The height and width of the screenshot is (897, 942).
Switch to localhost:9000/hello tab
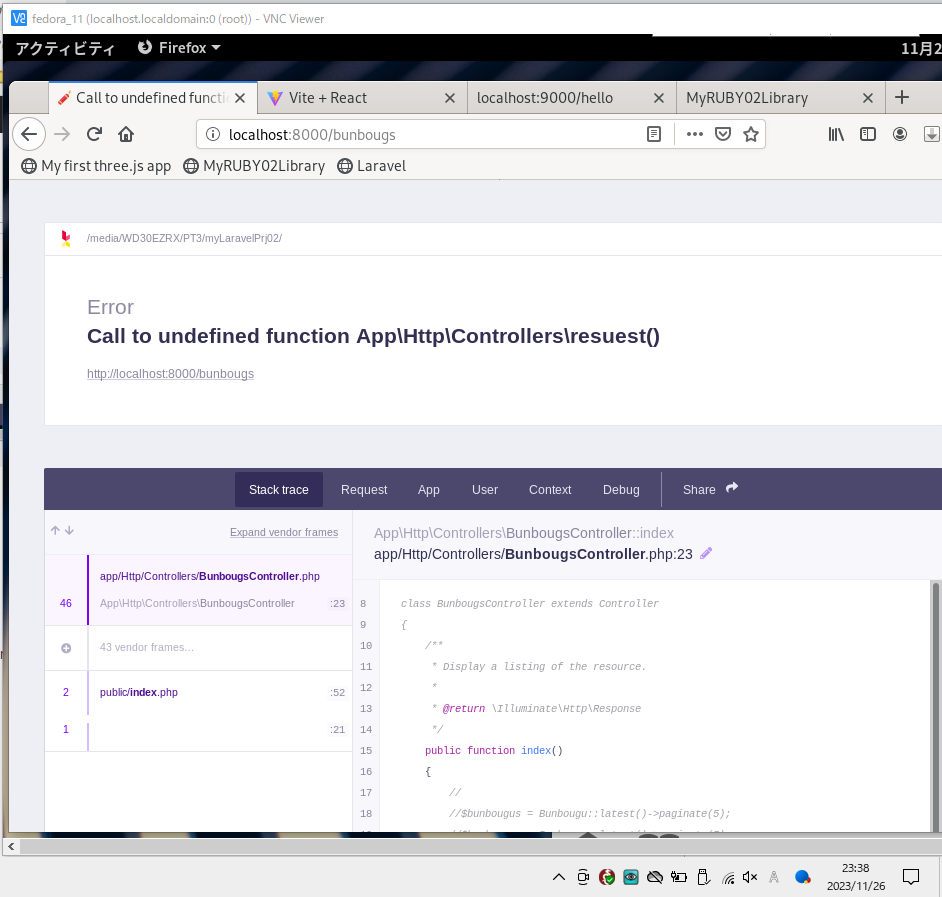point(571,98)
